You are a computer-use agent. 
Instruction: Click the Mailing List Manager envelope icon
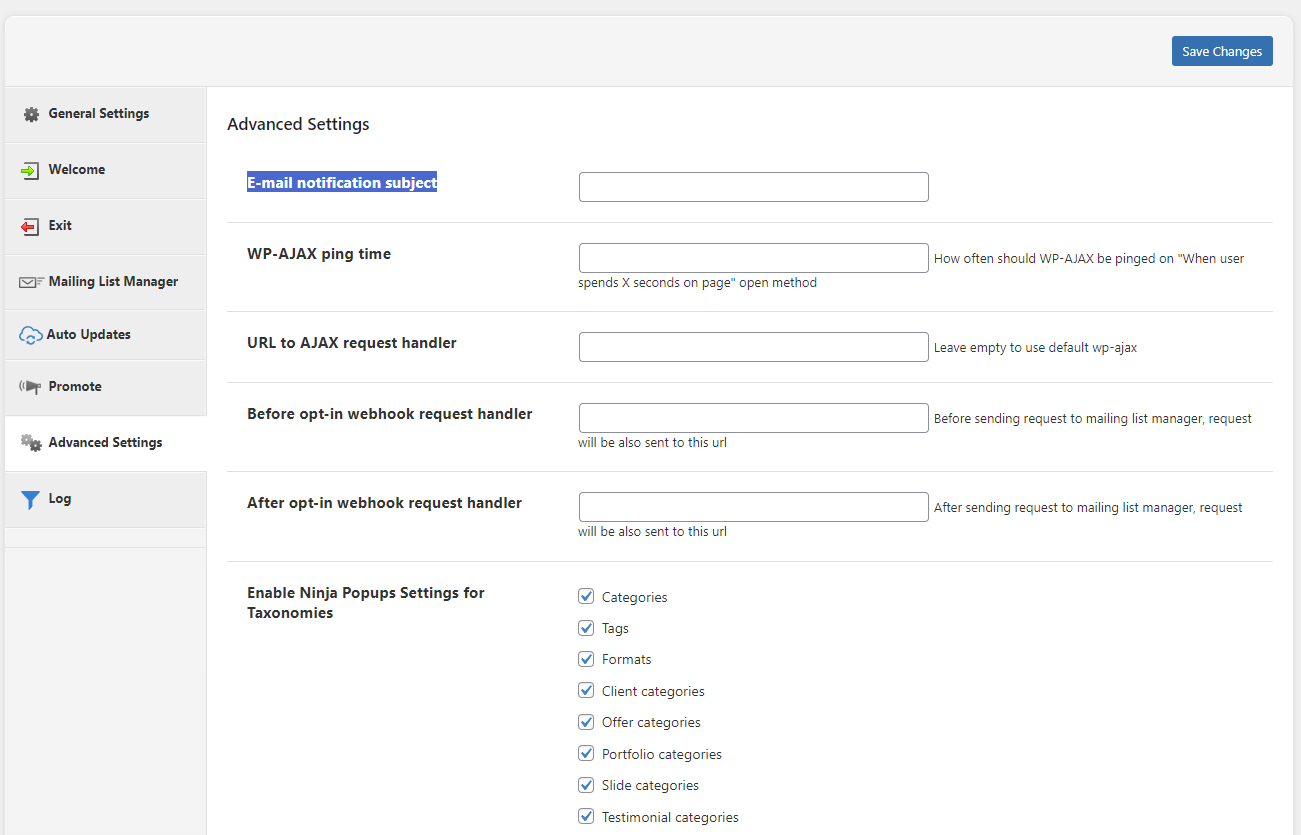[31, 282]
